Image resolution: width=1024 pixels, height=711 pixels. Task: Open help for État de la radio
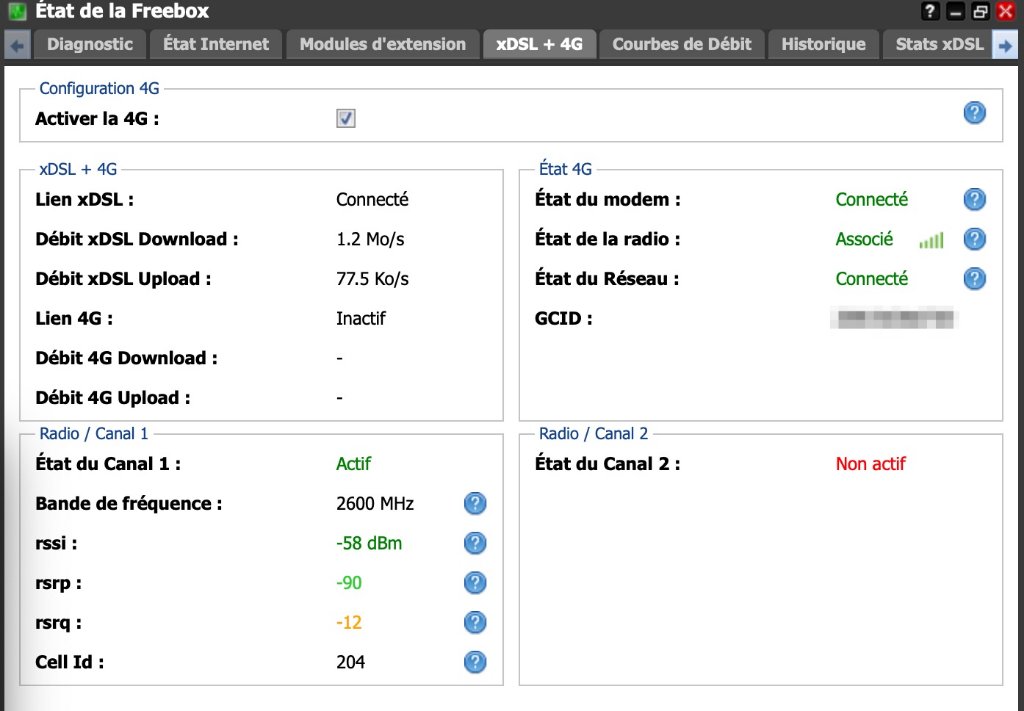pos(974,239)
